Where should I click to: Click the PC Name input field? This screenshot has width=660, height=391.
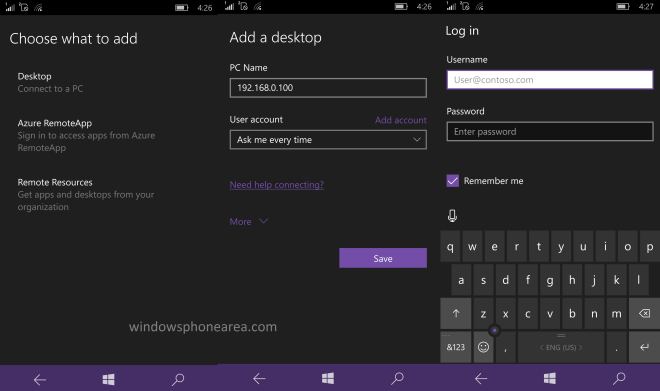pyautogui.click(x=328, y=88)
